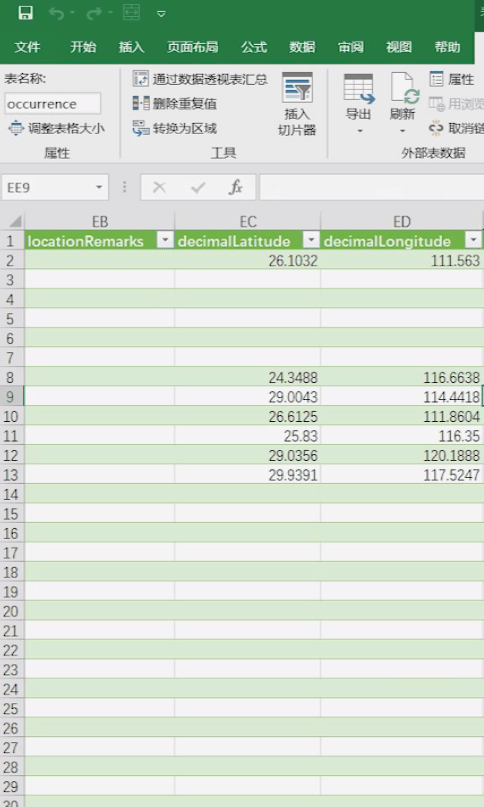
Task: Click the 取消链接 unlink icon
Action: point(436,128)
